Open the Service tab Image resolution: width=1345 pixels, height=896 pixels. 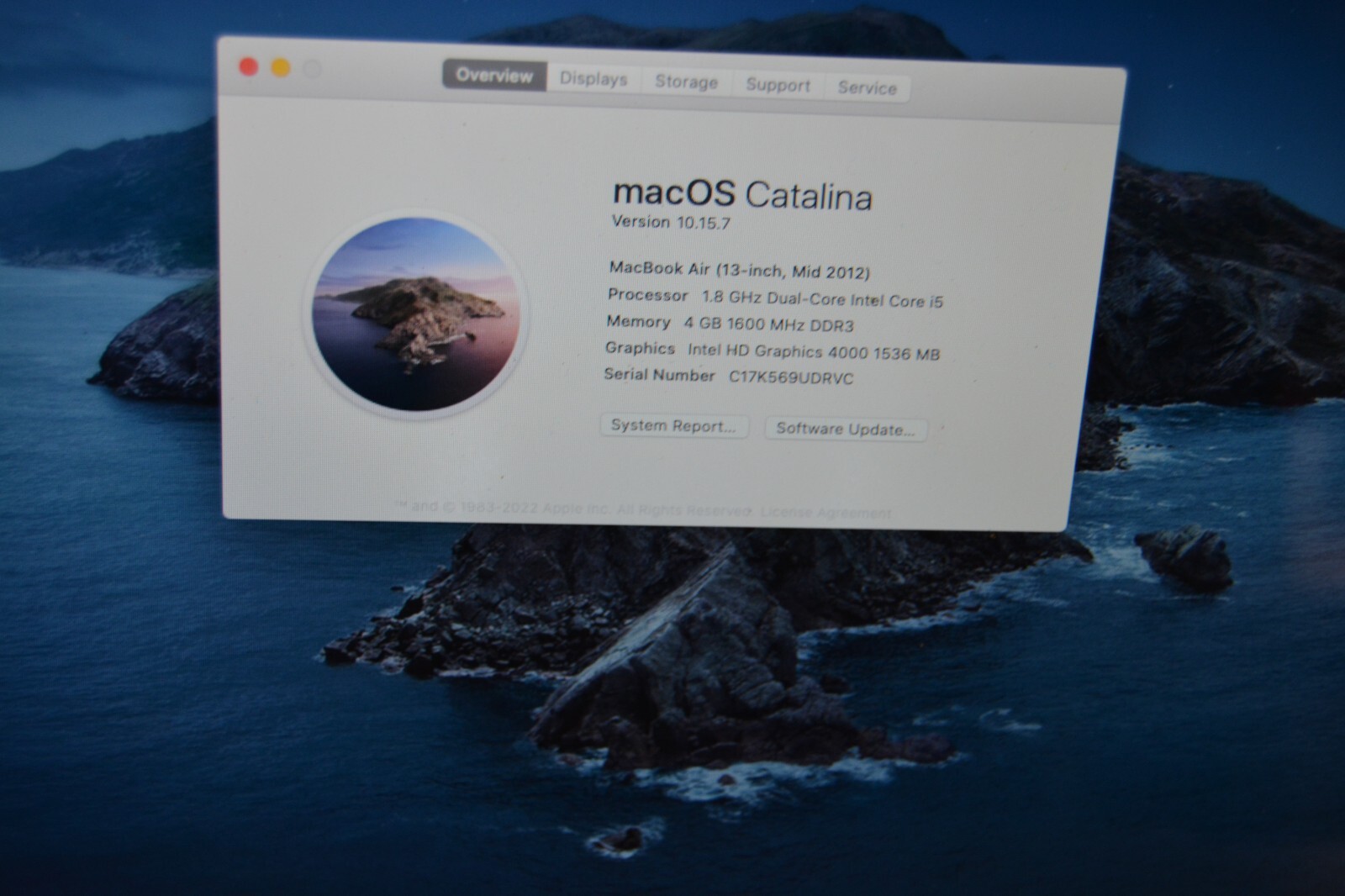click(x=867, y=87)
